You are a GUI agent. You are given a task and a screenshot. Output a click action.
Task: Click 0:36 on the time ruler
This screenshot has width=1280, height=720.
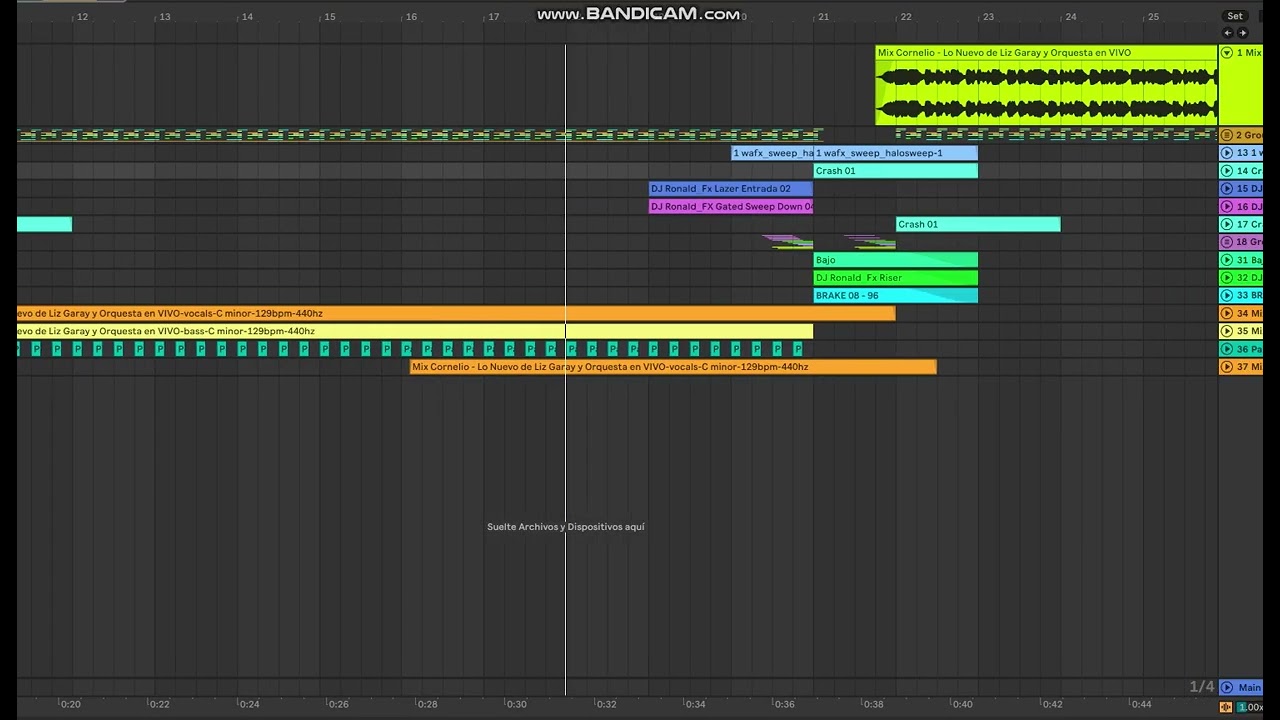click(785, 704)
